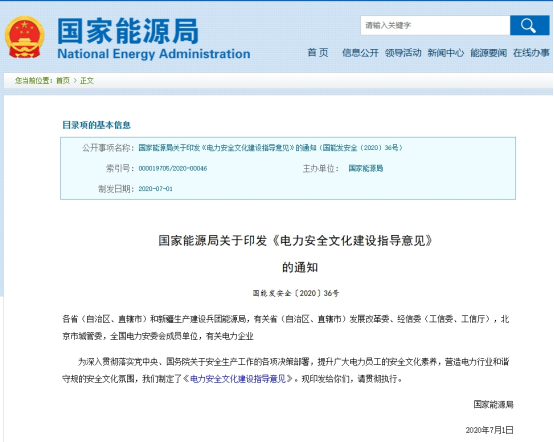This screenshot has width=554, height=442.
Task: Select the index number 000019705/2020-00046
Action: point(173,169)
